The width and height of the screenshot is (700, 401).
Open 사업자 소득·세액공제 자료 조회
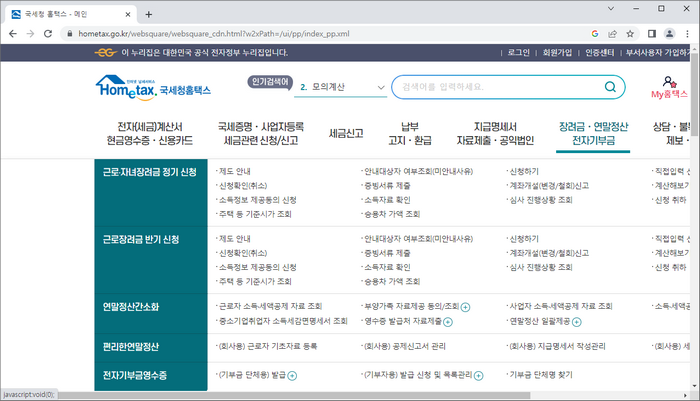pyautogui.click(x=561, y=306)
